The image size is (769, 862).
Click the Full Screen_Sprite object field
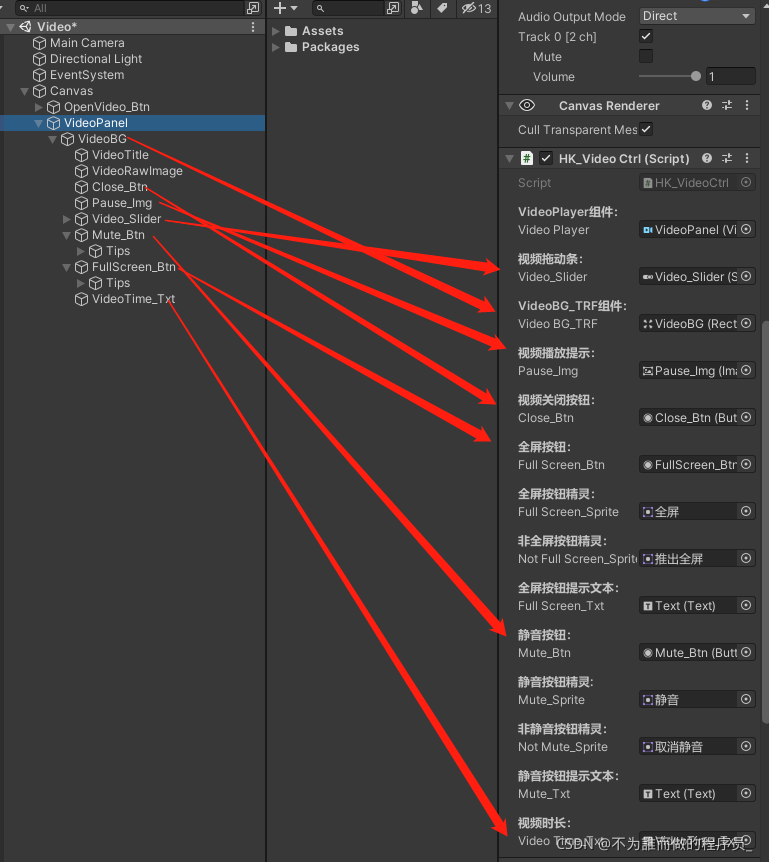pyautogui.click(x=690, y=511)
